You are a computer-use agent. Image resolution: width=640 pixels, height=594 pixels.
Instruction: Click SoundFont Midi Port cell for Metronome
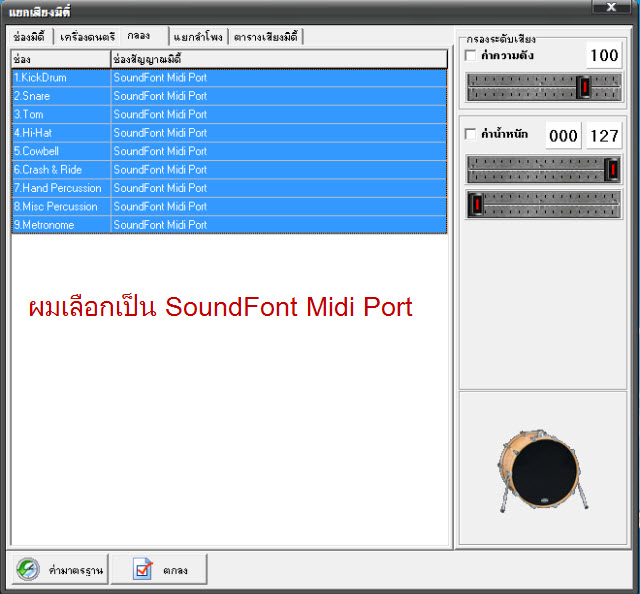click(279, 225)
